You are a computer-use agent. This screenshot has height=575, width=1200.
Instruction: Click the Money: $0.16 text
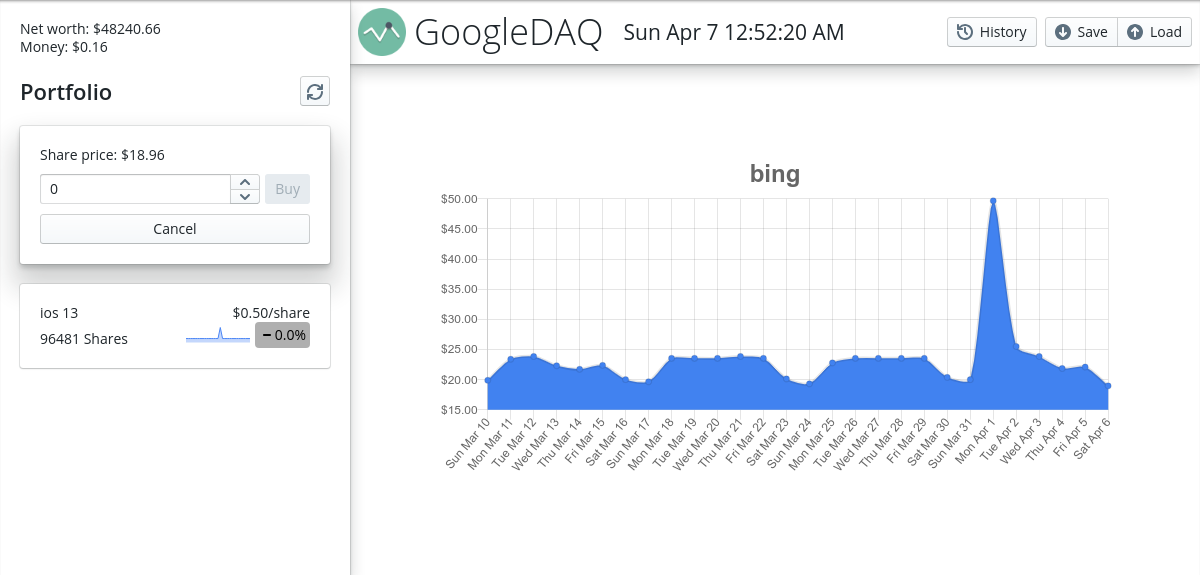pos(64,47)
